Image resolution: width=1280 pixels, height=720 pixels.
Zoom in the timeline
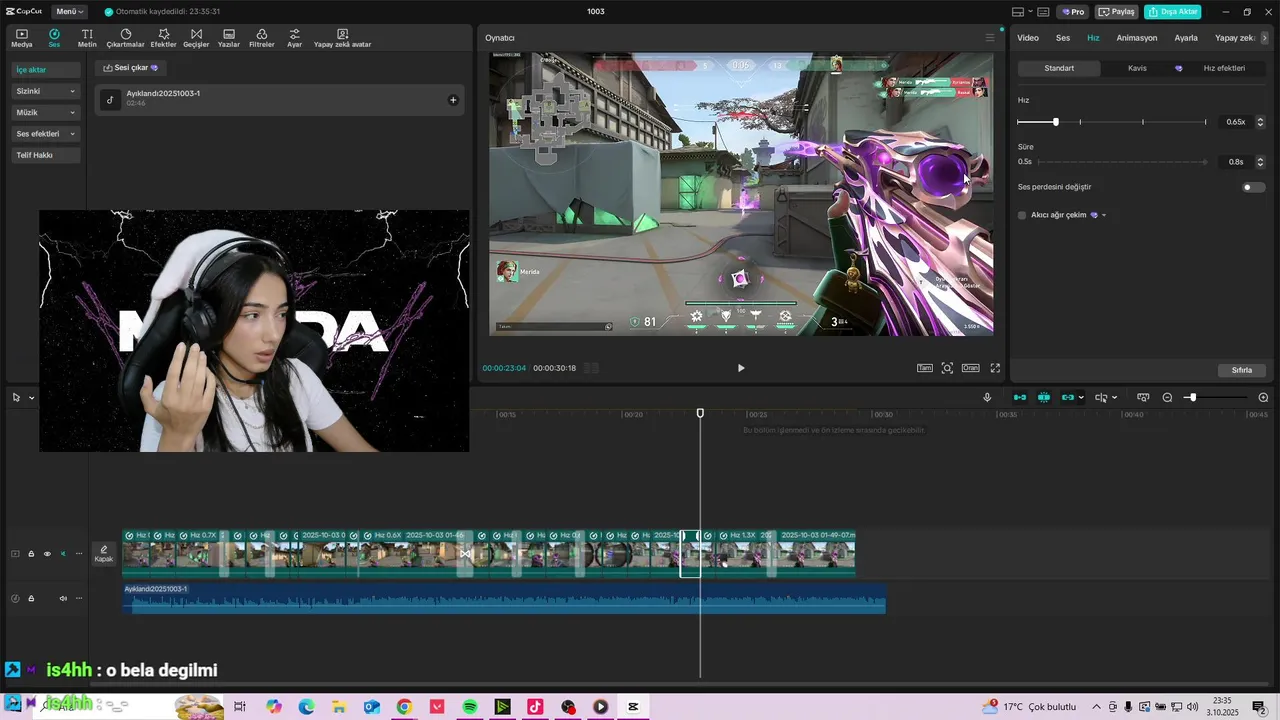click(1263, 397)
